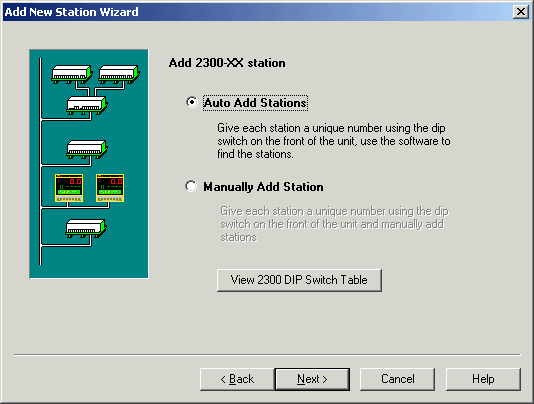The image size is (534, 404).
Task: Click the hub station icon below top pair
Action: [x=87, y=105]
